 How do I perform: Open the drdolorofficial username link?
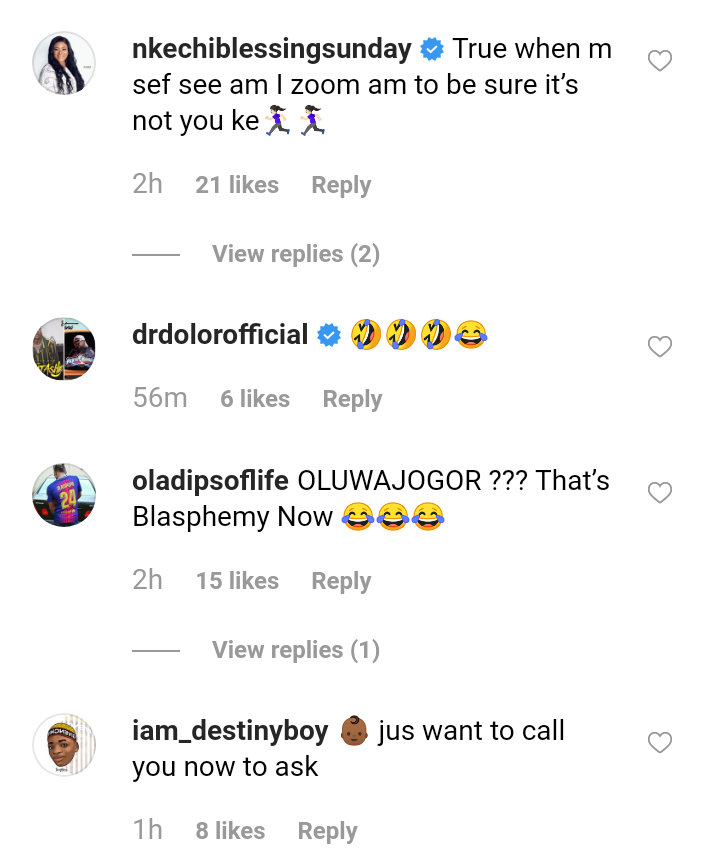point(220,335)
